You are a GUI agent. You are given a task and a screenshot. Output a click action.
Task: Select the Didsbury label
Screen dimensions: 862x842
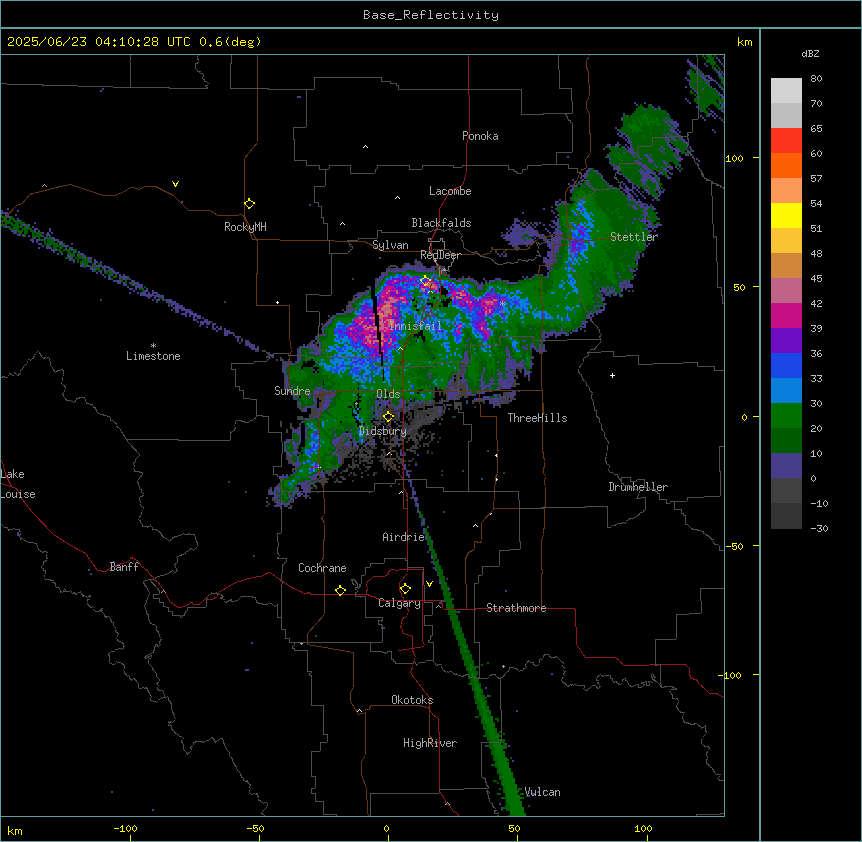(383, 431)
